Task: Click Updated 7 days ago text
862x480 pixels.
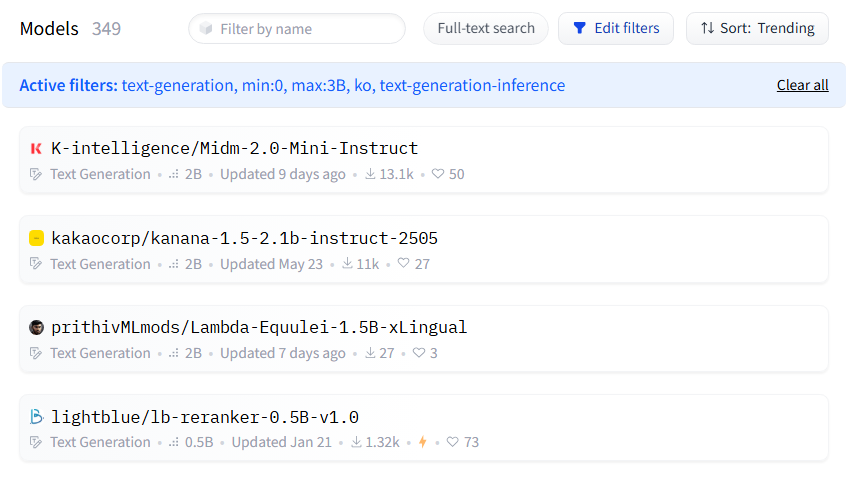Action: point(283,353)
